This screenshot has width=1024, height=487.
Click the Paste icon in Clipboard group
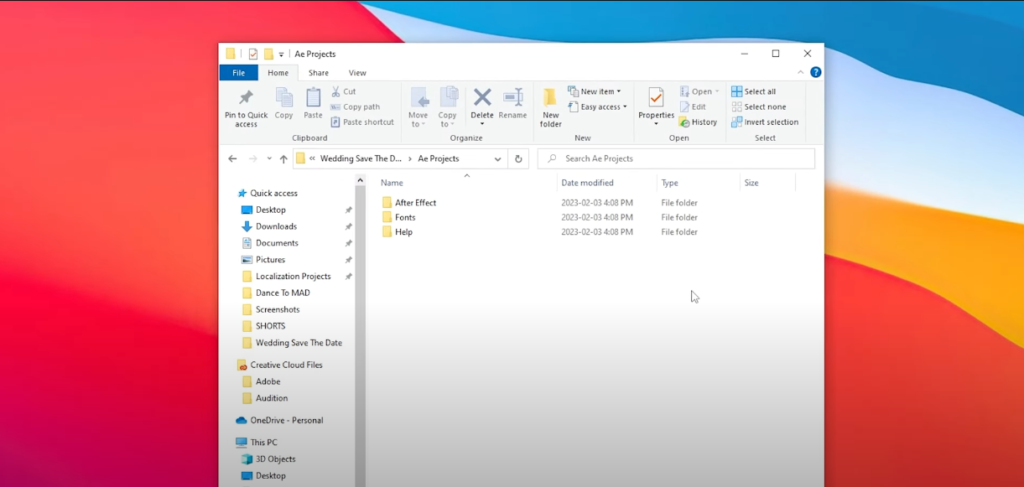tap(313, 99)
